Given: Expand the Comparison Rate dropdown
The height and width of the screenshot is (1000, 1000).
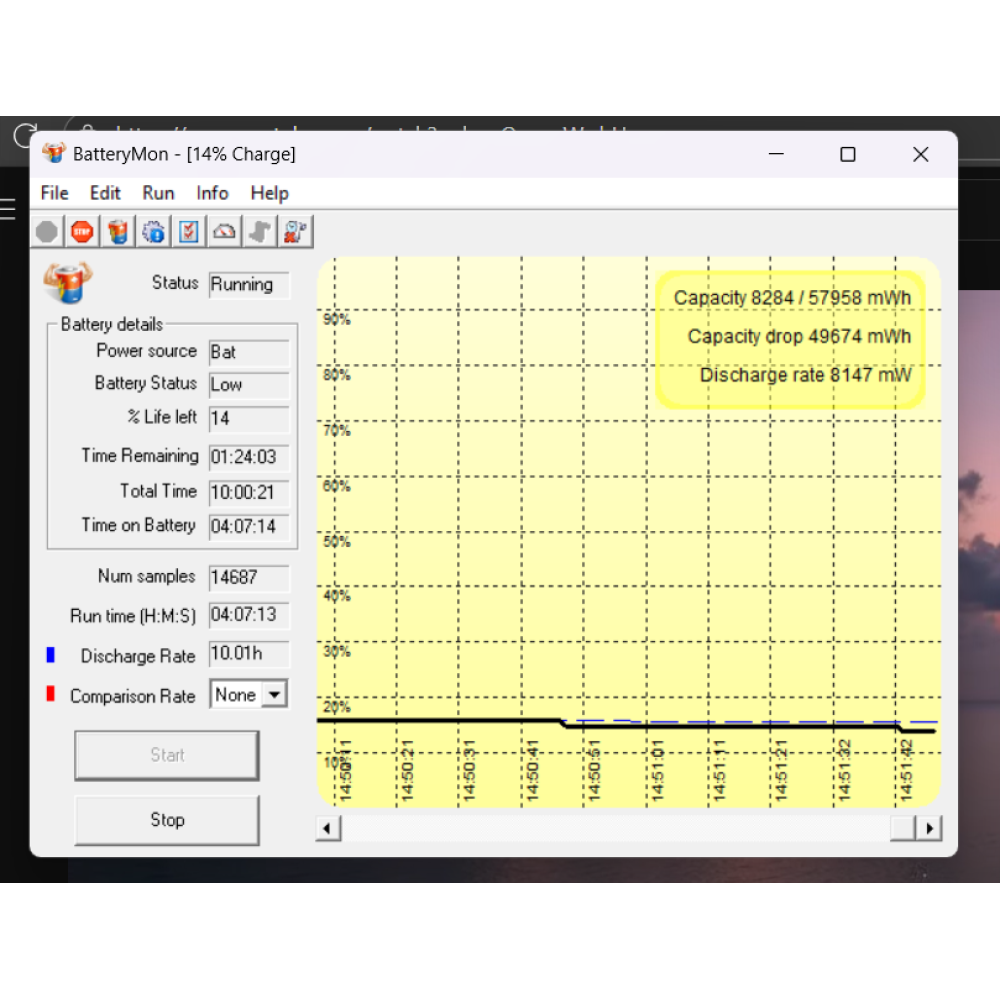Looking at the screenshot, I should [274, 695].
